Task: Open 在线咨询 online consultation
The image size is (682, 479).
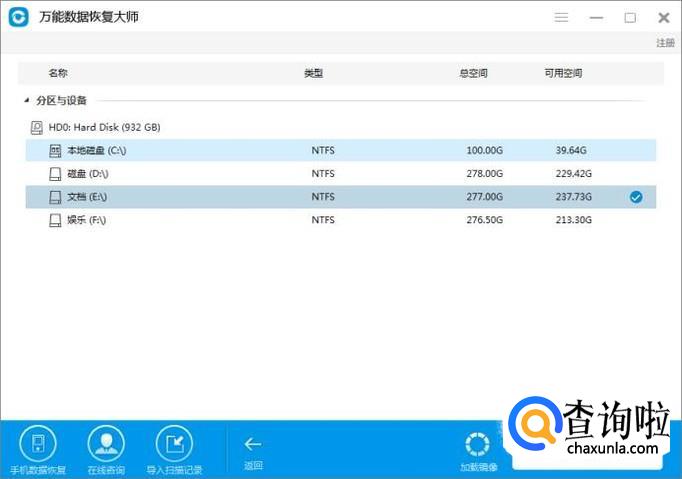Action: (x=106, y=451)
